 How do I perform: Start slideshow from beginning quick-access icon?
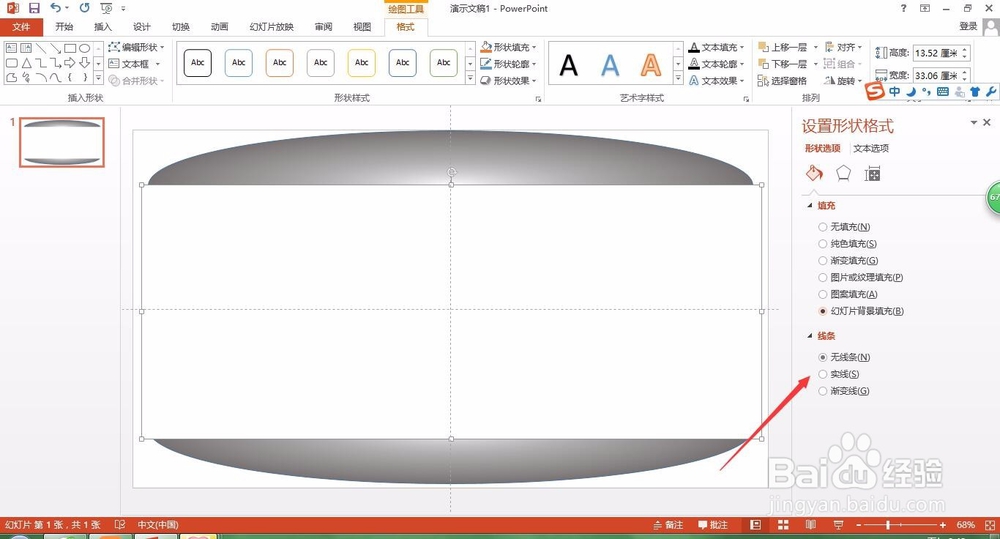point(107,8)
